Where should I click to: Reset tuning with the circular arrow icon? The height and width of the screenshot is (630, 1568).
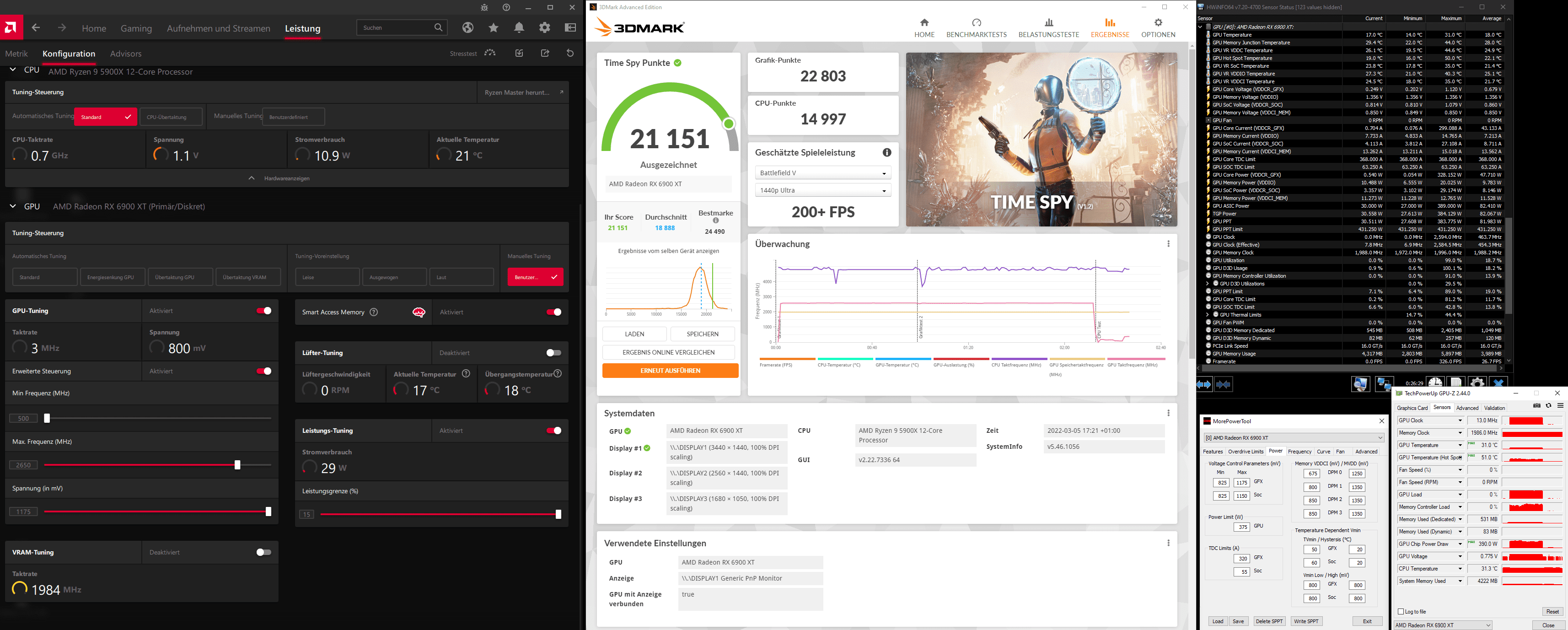570,53
